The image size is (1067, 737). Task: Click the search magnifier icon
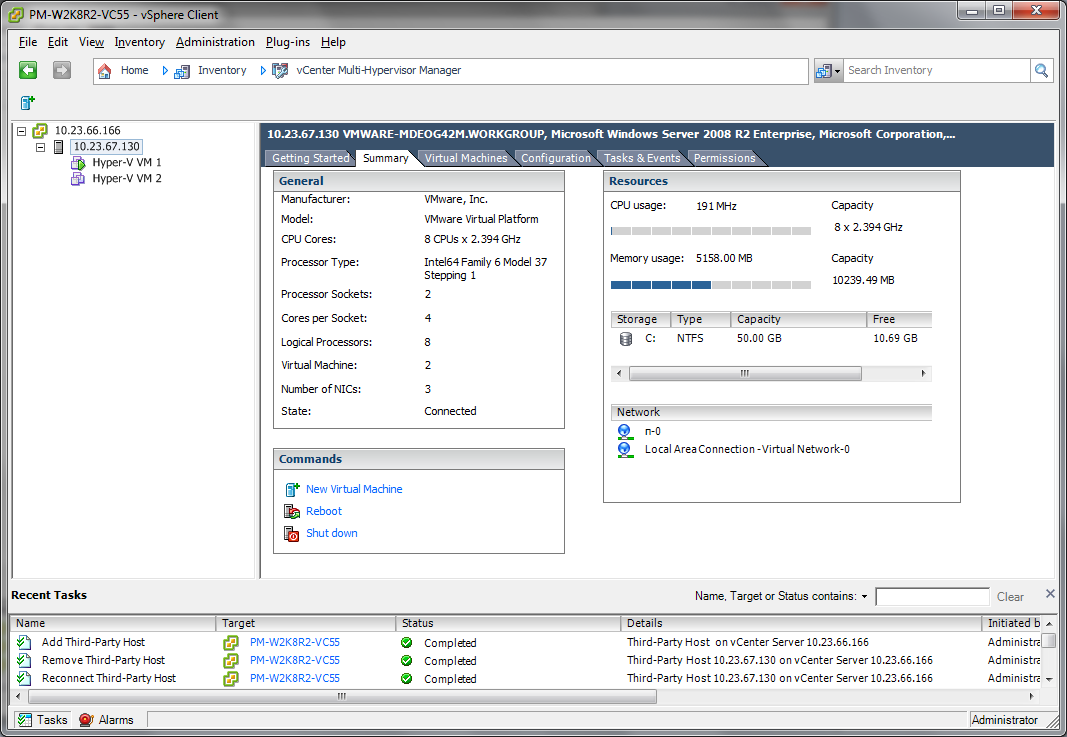pyautogui.click(x=1041, y=70)
